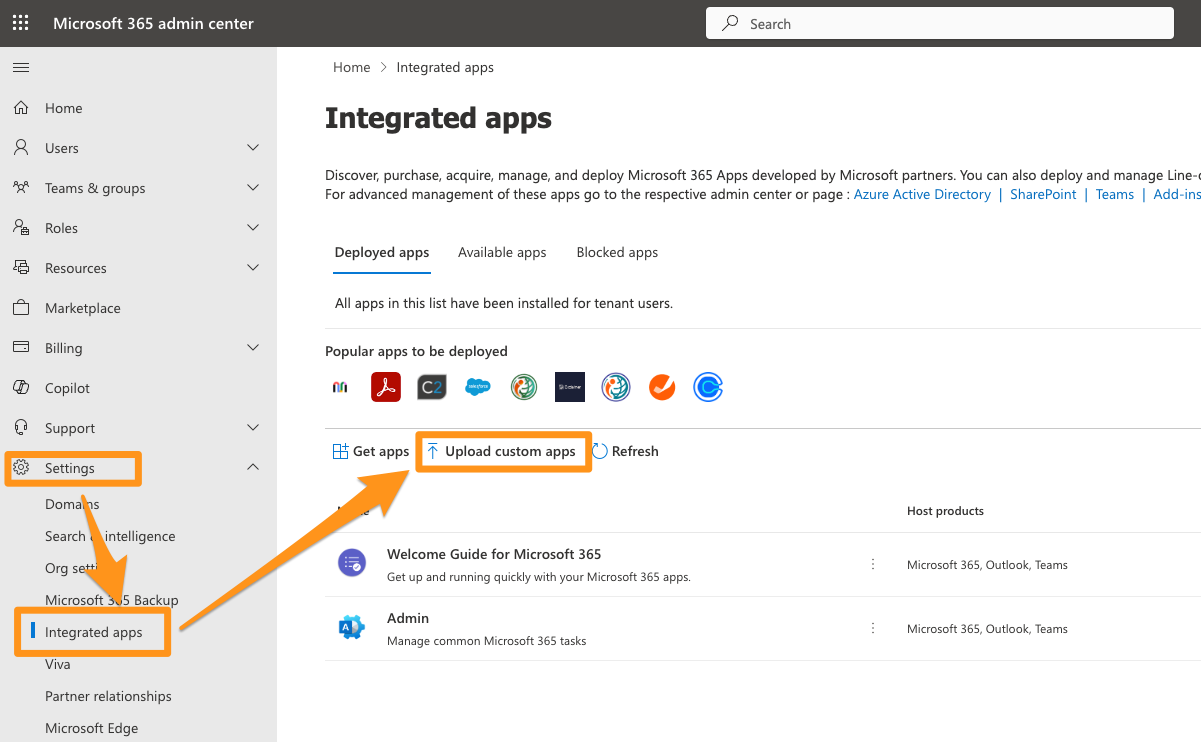Collapse the Settings navigation section
Screen dimensions: 1201x742
pos(253,468)
